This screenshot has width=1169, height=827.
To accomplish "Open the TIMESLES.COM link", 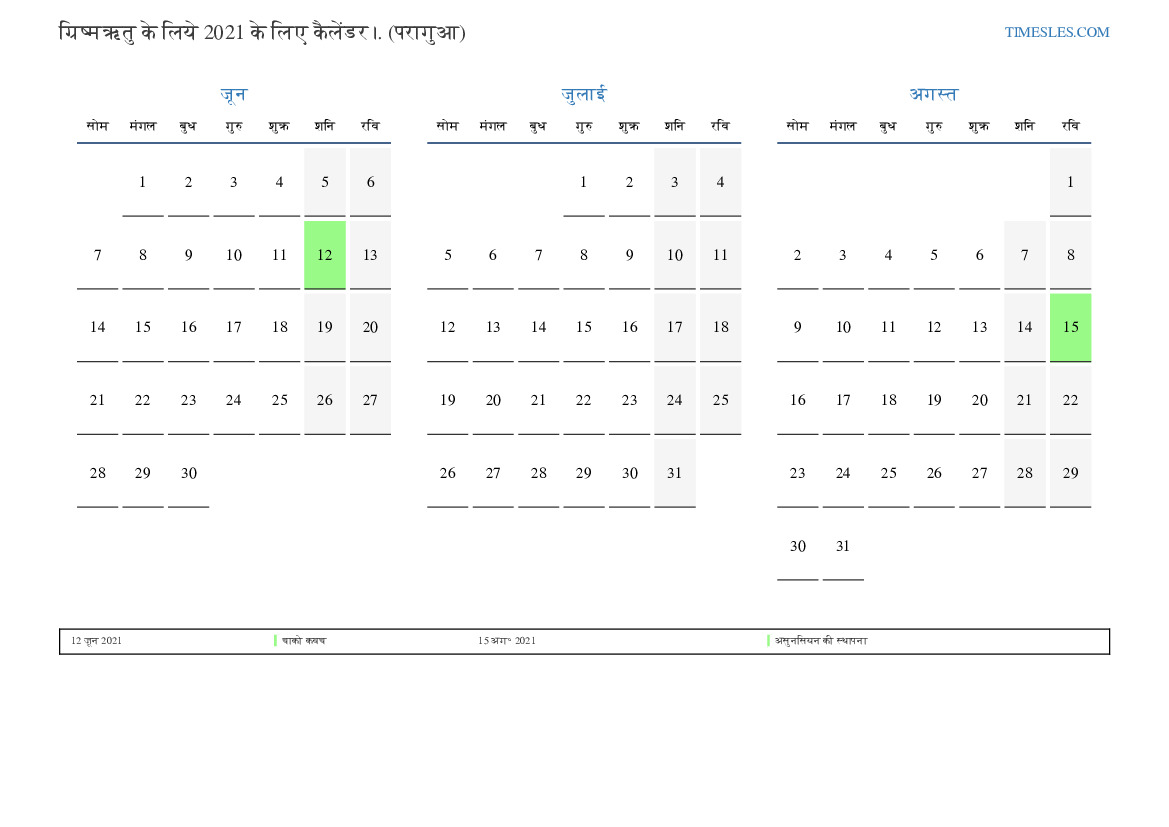I will point(1057,32).
